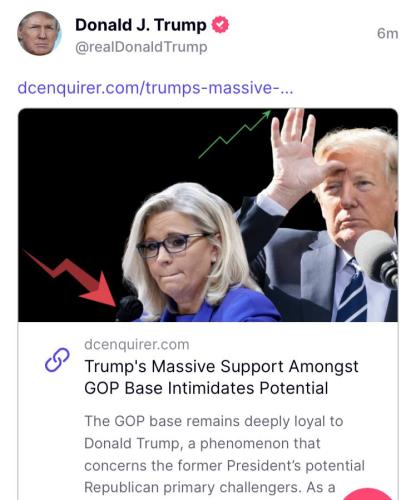Click the black microphone near red arrow
Viewport: 416px width, 500px height.
(x=129, y=308)
